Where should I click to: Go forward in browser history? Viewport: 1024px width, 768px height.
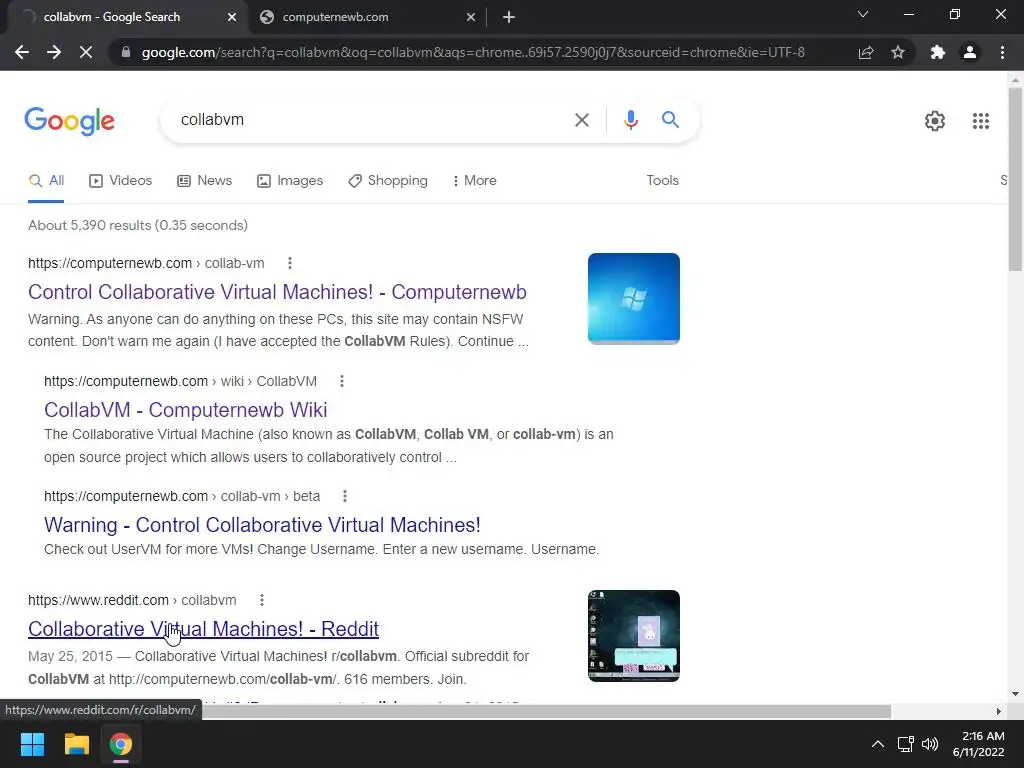[54, 52]
